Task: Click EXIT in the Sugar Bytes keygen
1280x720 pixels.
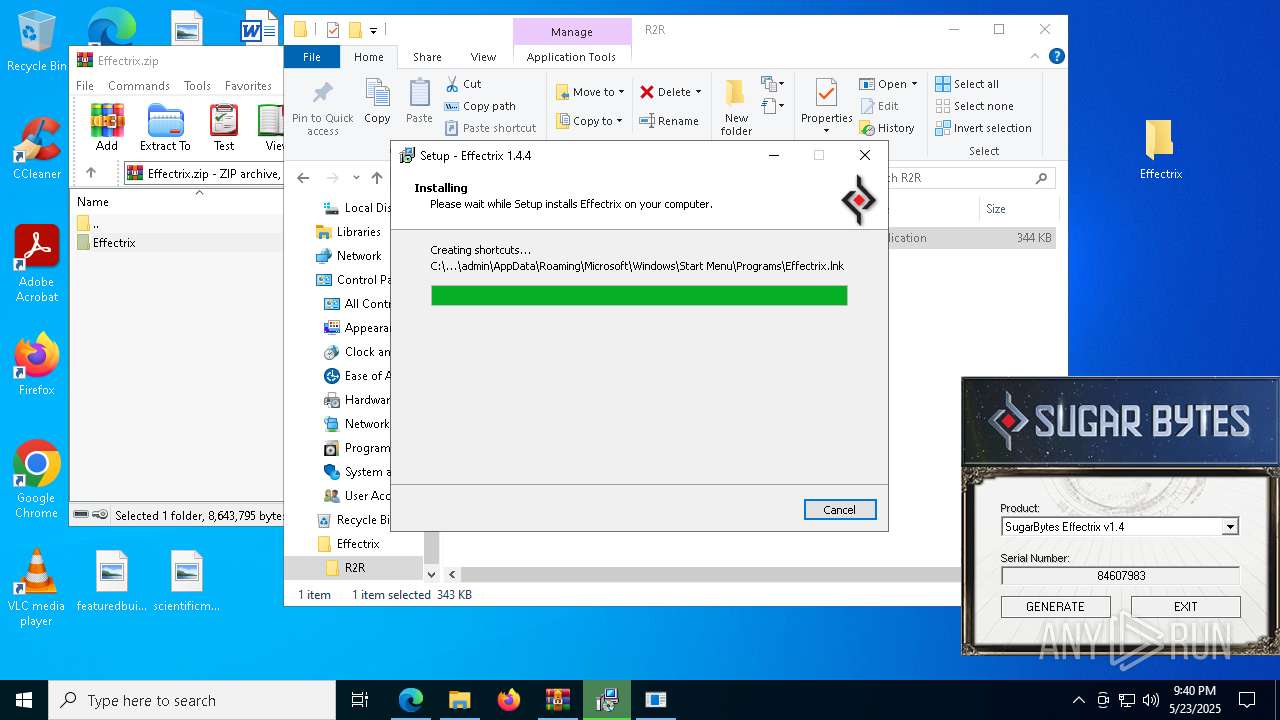Action: (1186, 607)
